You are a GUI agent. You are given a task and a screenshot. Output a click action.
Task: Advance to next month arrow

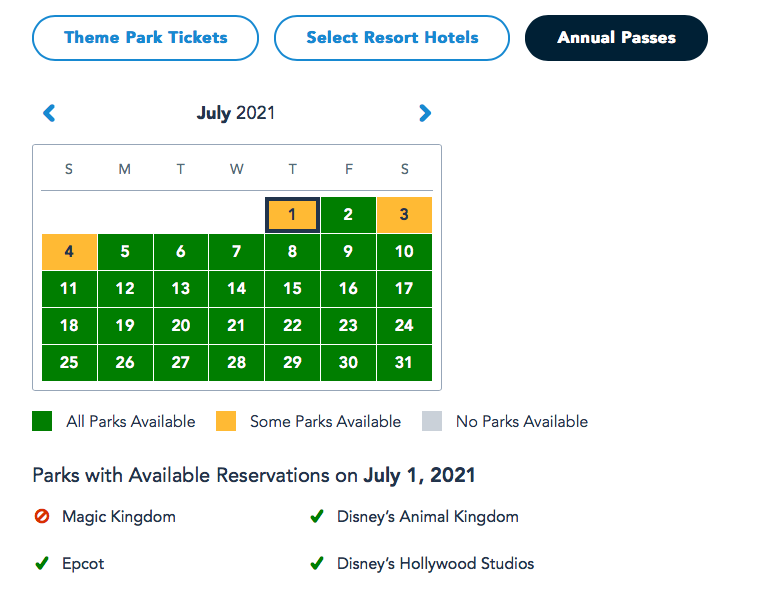coord(425,114)
